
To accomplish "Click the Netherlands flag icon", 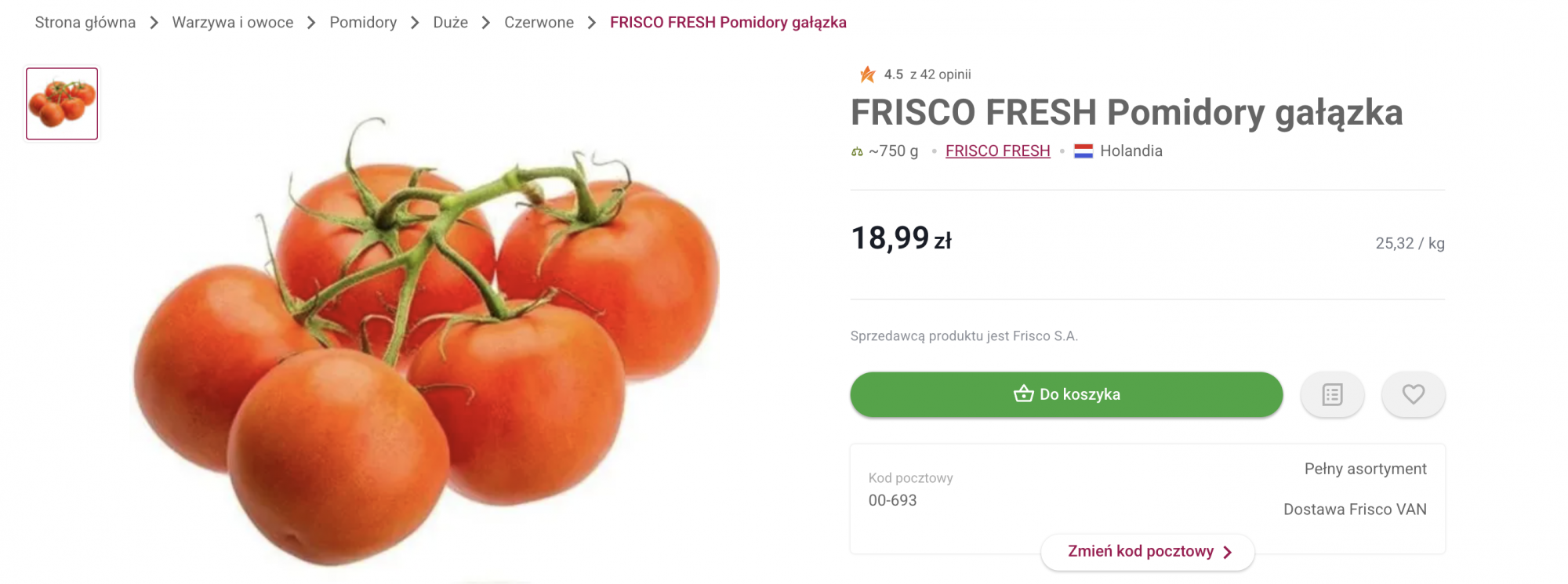I will pyautogui.click(x=1083, y=151).
